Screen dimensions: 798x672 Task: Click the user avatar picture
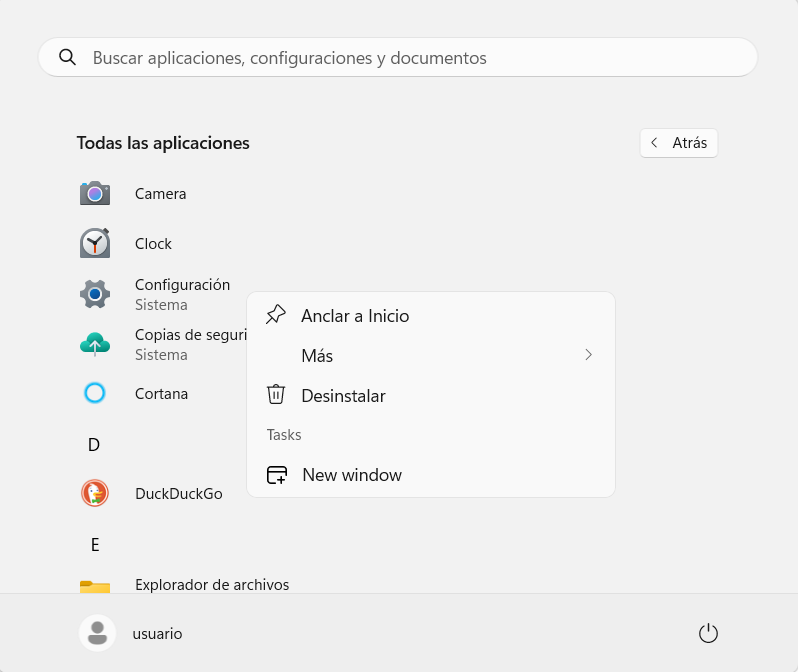click(x=97, y=633)
